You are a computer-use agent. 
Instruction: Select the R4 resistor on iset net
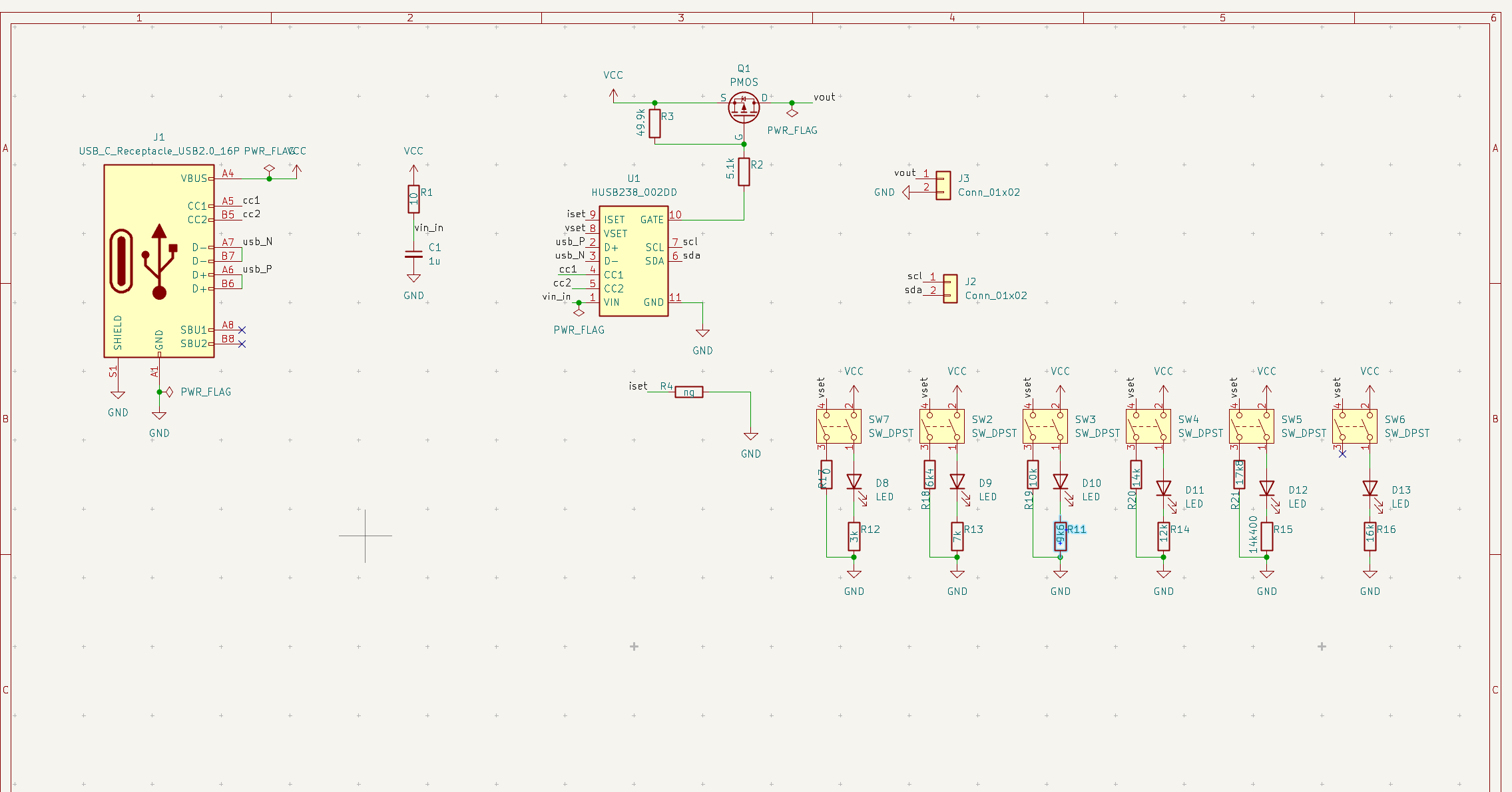pos(688,392)
